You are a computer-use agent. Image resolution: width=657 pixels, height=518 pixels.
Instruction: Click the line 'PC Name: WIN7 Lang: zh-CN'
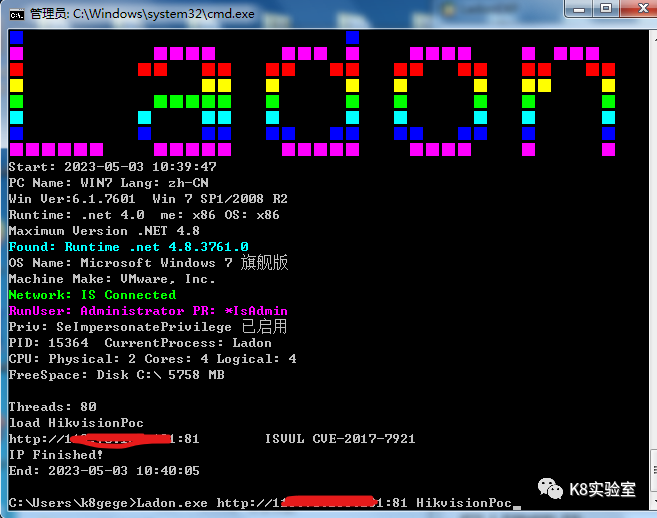click(x=108, y=183)
